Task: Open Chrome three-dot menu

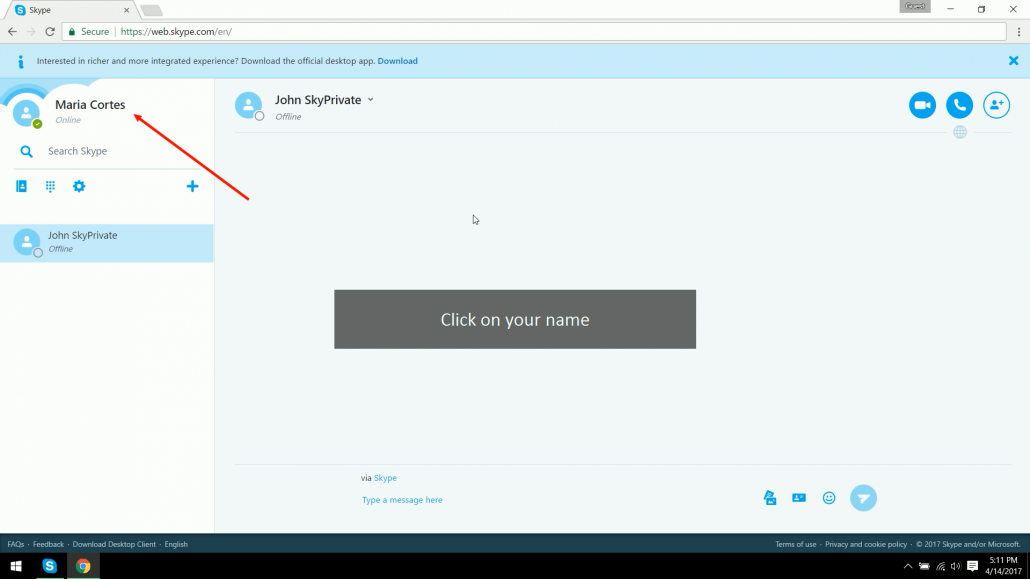Action: tap(1019, 32)
